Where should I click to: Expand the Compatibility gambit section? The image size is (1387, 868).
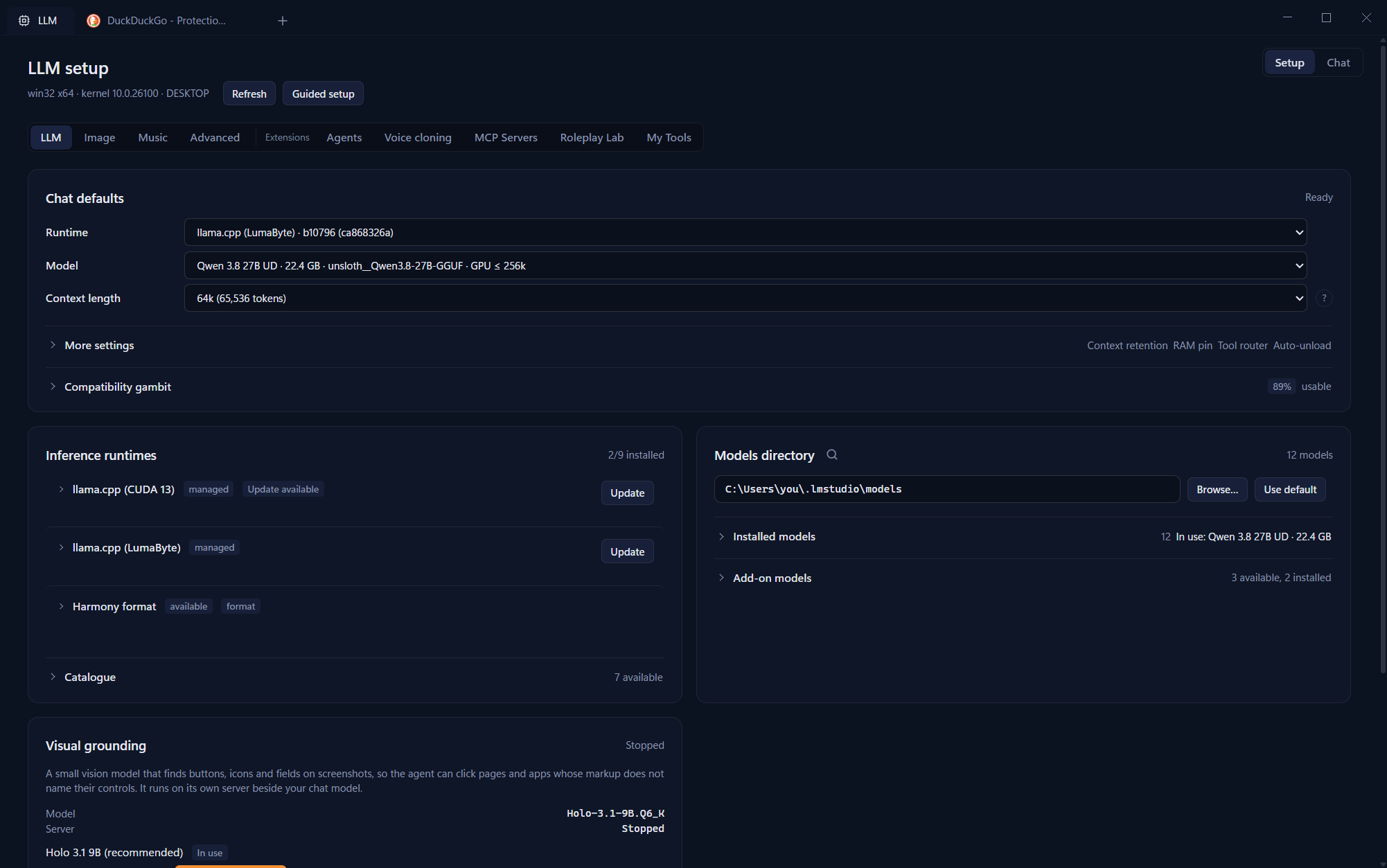tap(689, 387)
